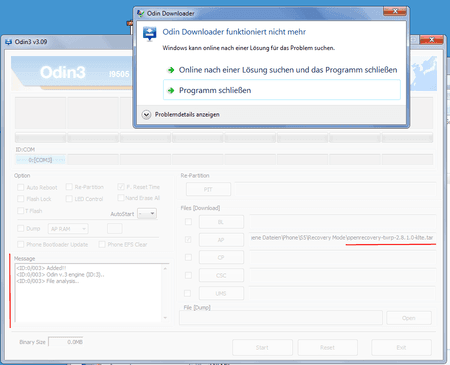Click Odin3 v3.09 title bar icon

[8, 42]
